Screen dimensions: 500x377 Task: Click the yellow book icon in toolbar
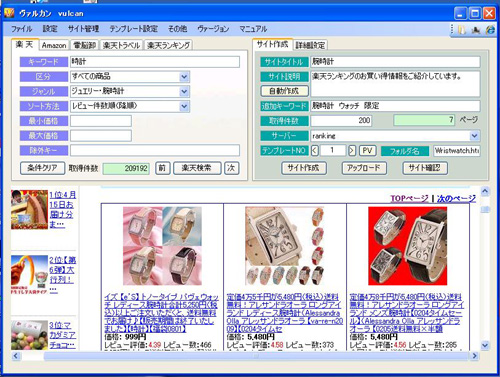click(462, 29)
